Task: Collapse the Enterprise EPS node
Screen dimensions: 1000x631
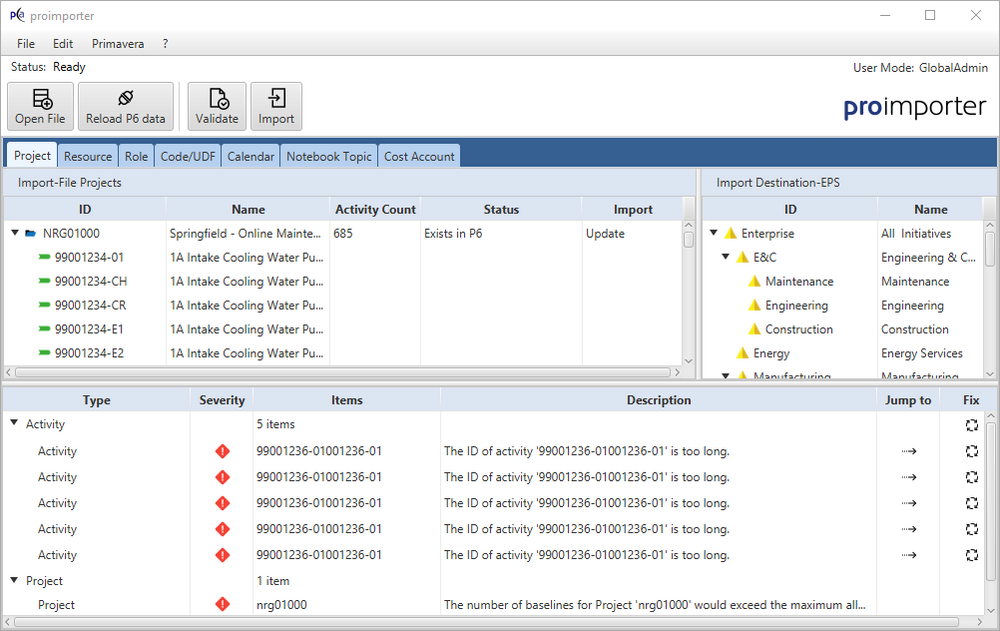Action: click(714, 234)
